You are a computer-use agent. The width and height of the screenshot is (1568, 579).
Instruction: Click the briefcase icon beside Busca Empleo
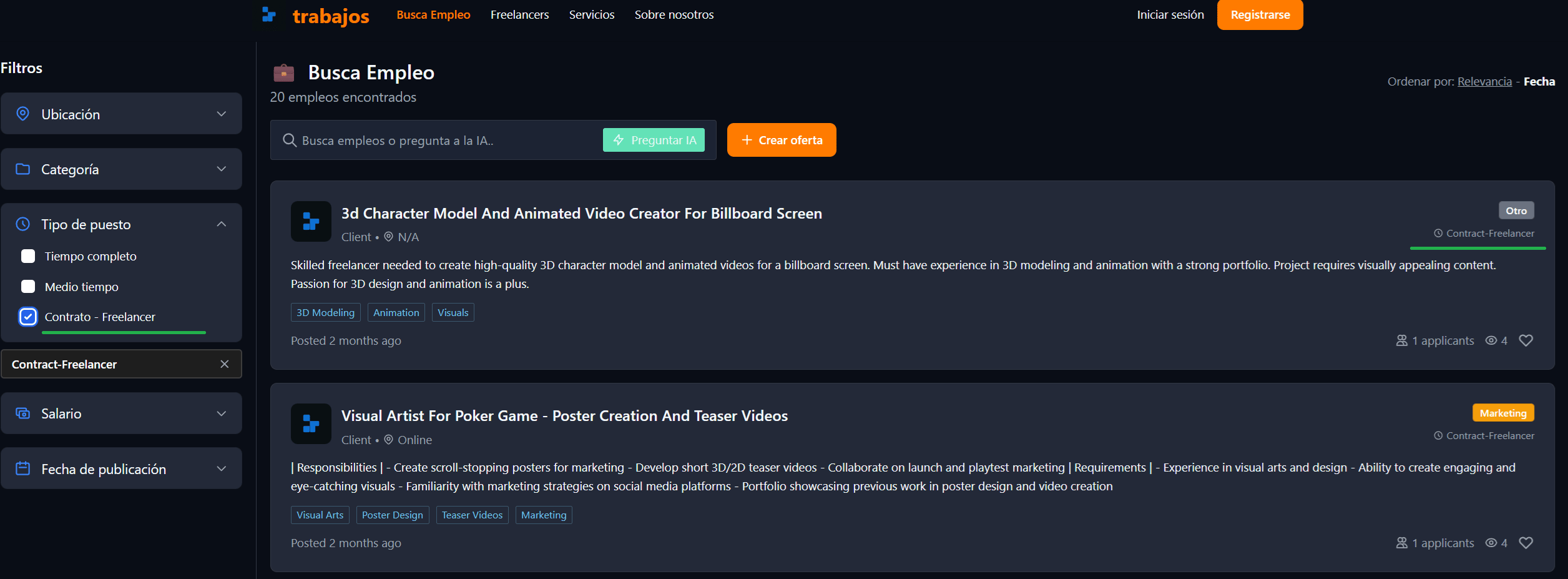coord(284,72)
